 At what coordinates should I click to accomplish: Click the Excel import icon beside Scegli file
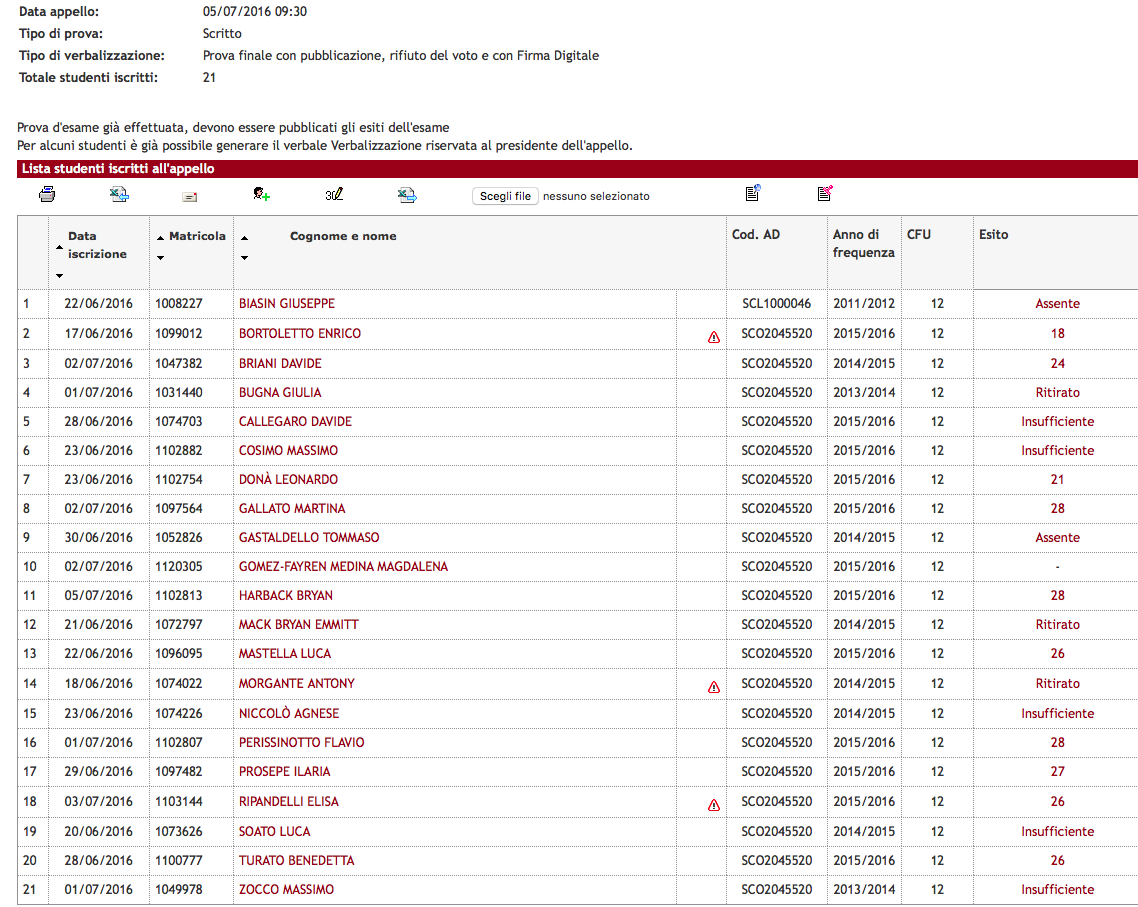[407, 194]
